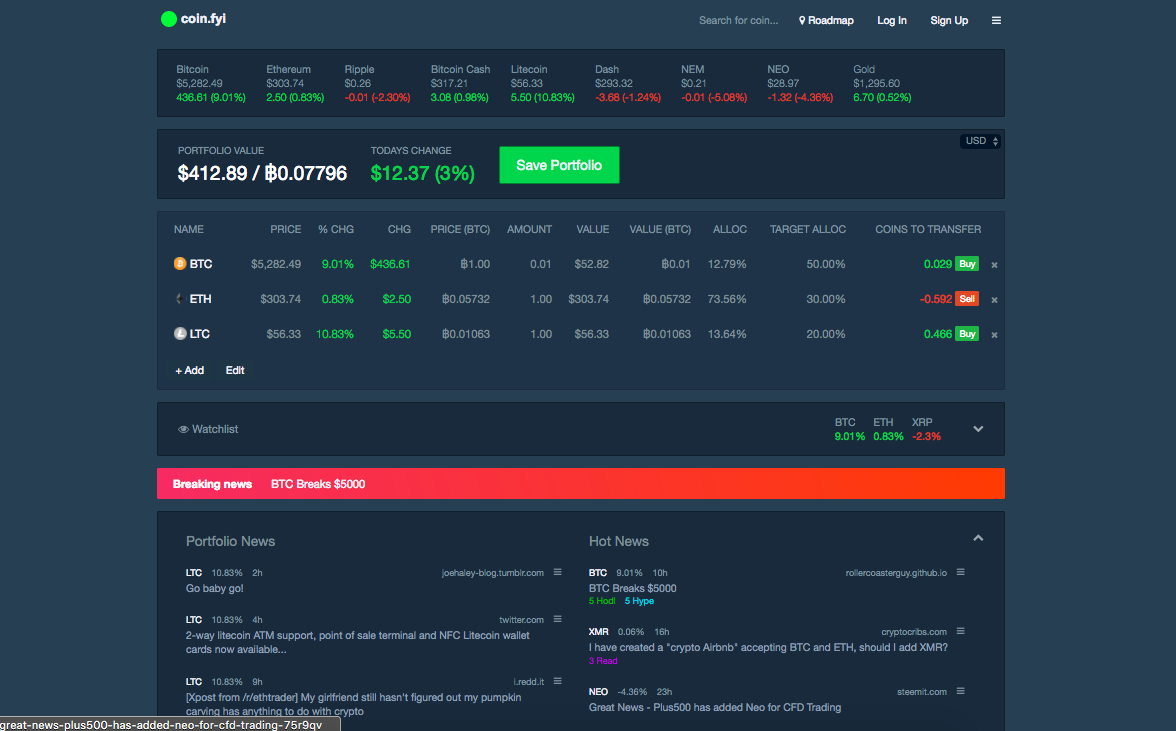Select Gold in the ticker bar
This screenshot has width=1176, height=731.
pos(882,82)
